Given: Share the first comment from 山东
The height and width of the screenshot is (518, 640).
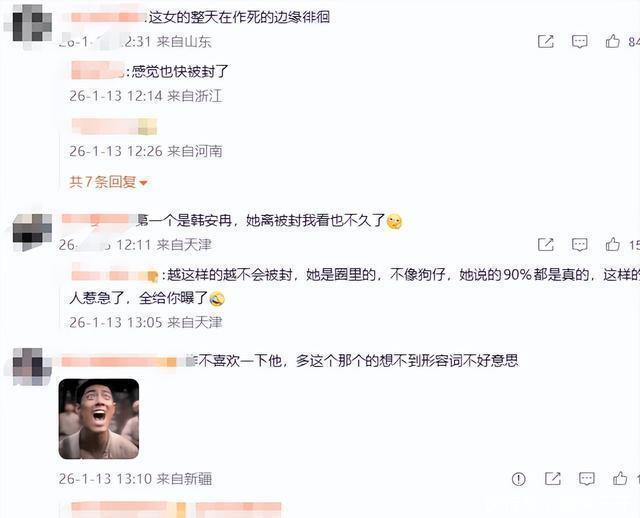Looking at the screenshot, I should [546, 41].
